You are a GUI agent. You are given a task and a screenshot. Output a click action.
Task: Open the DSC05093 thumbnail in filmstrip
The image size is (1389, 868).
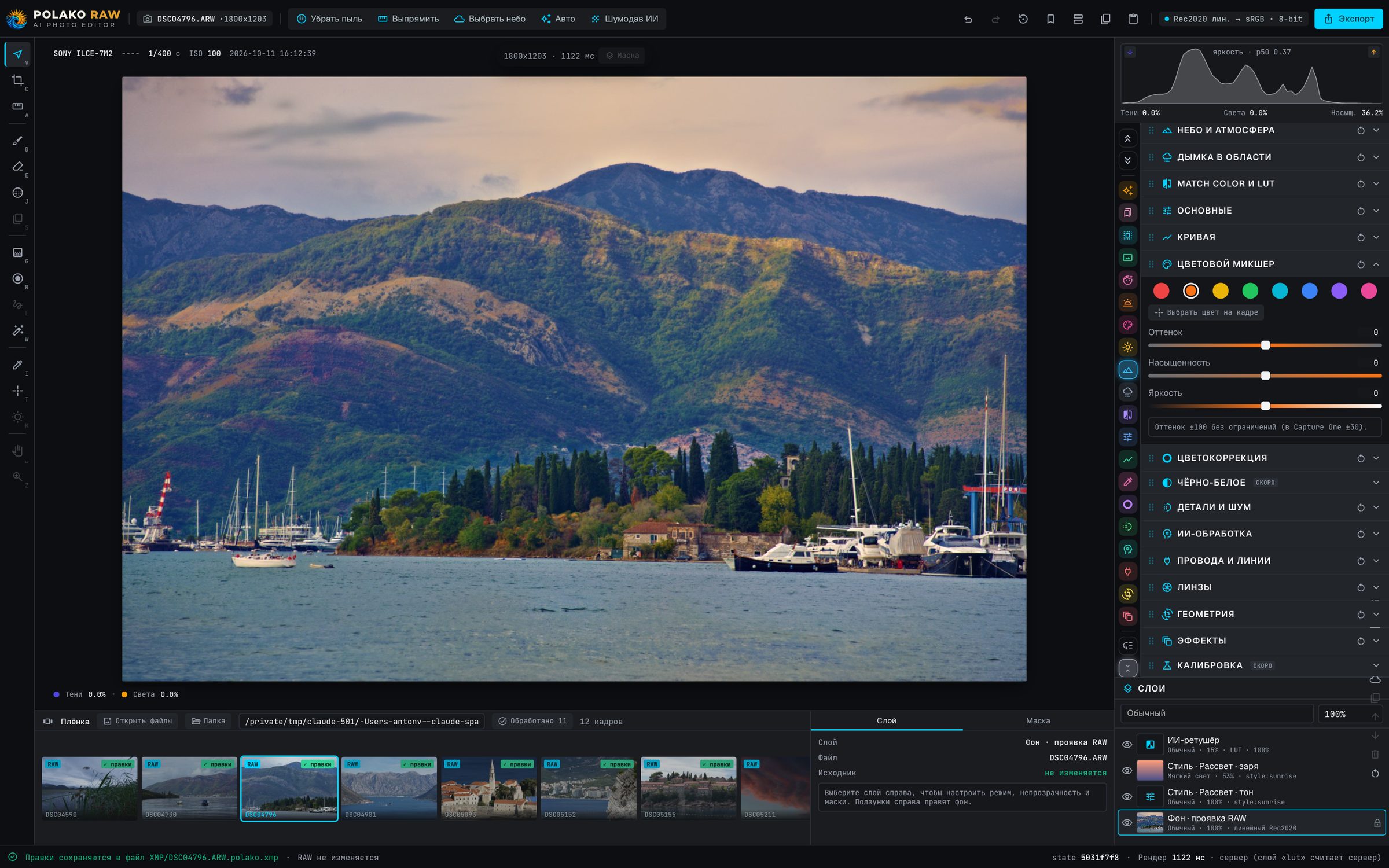pos(488,788)
